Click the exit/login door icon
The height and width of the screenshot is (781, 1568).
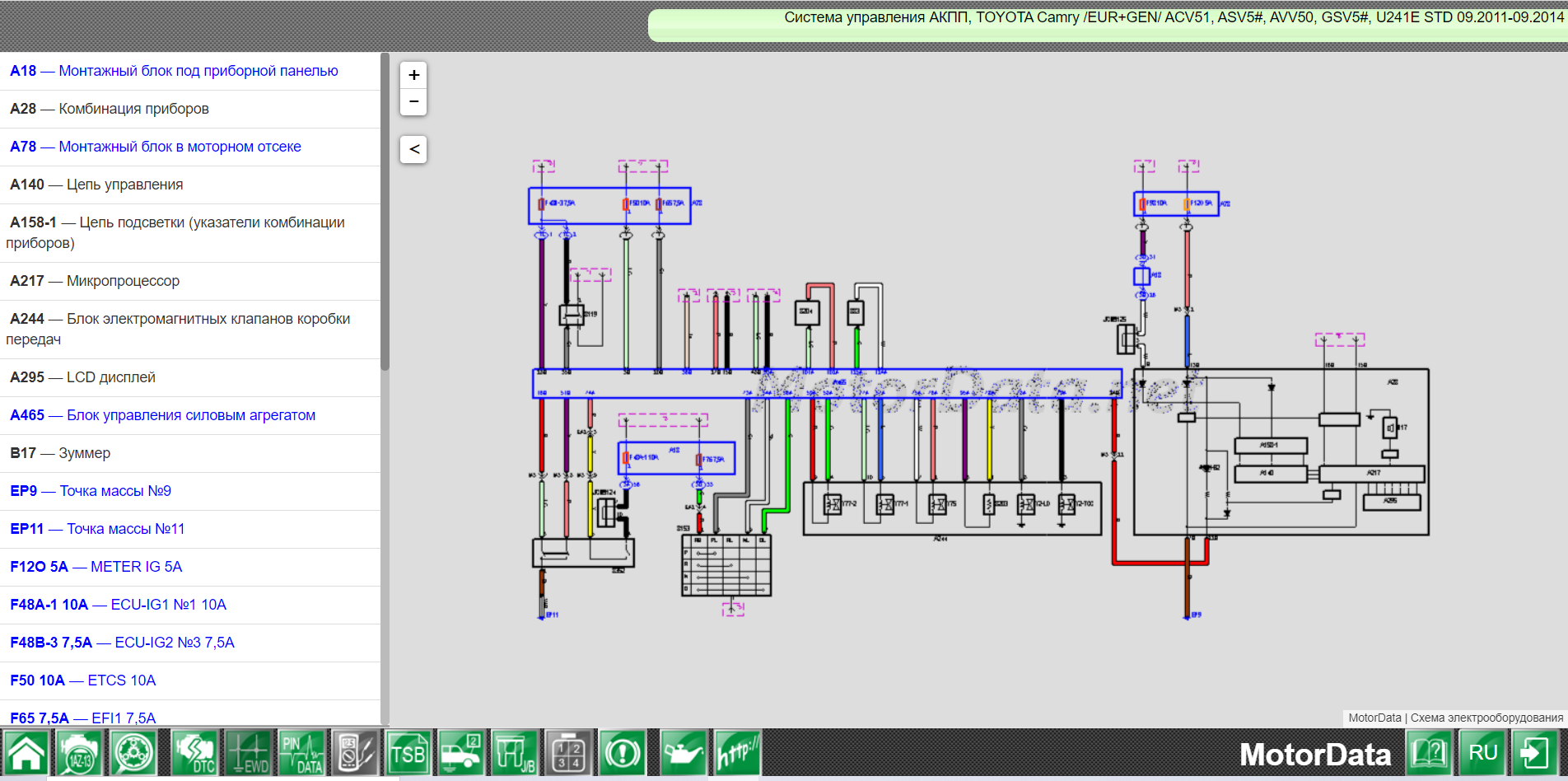pyautogui.click(x=1535, y=753)
